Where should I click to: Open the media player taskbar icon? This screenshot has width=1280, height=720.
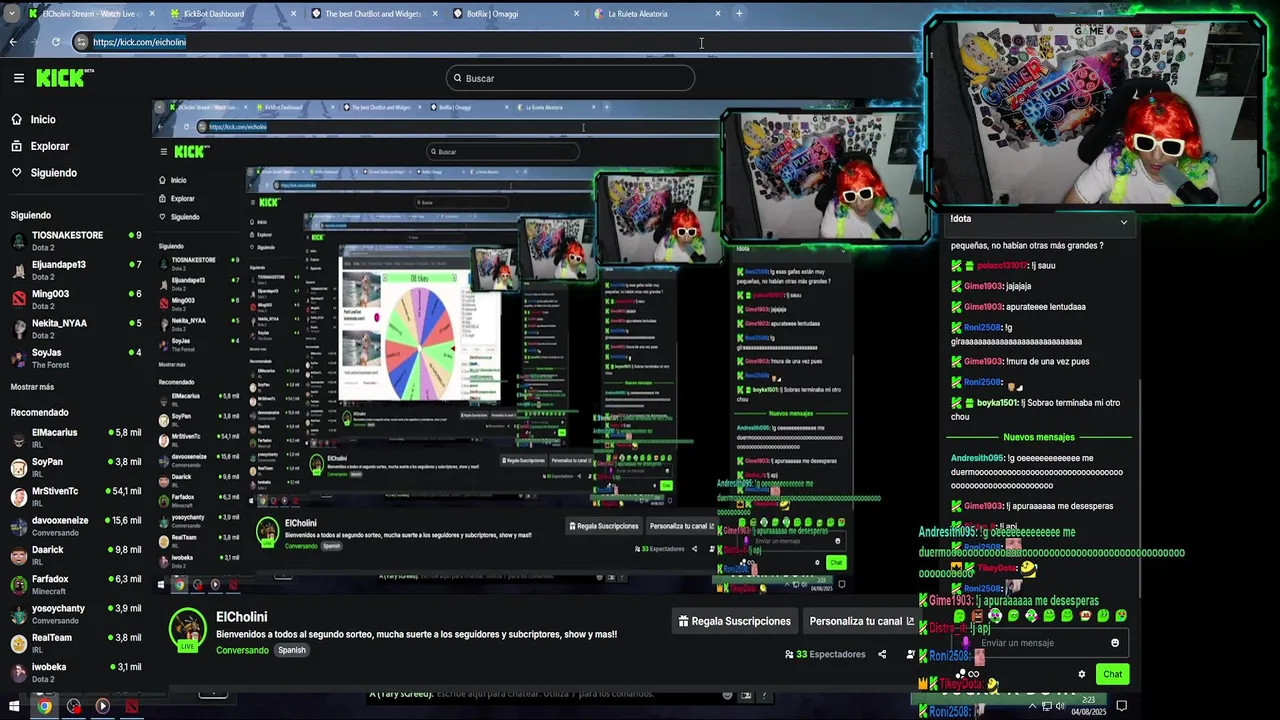pos(102,706)
